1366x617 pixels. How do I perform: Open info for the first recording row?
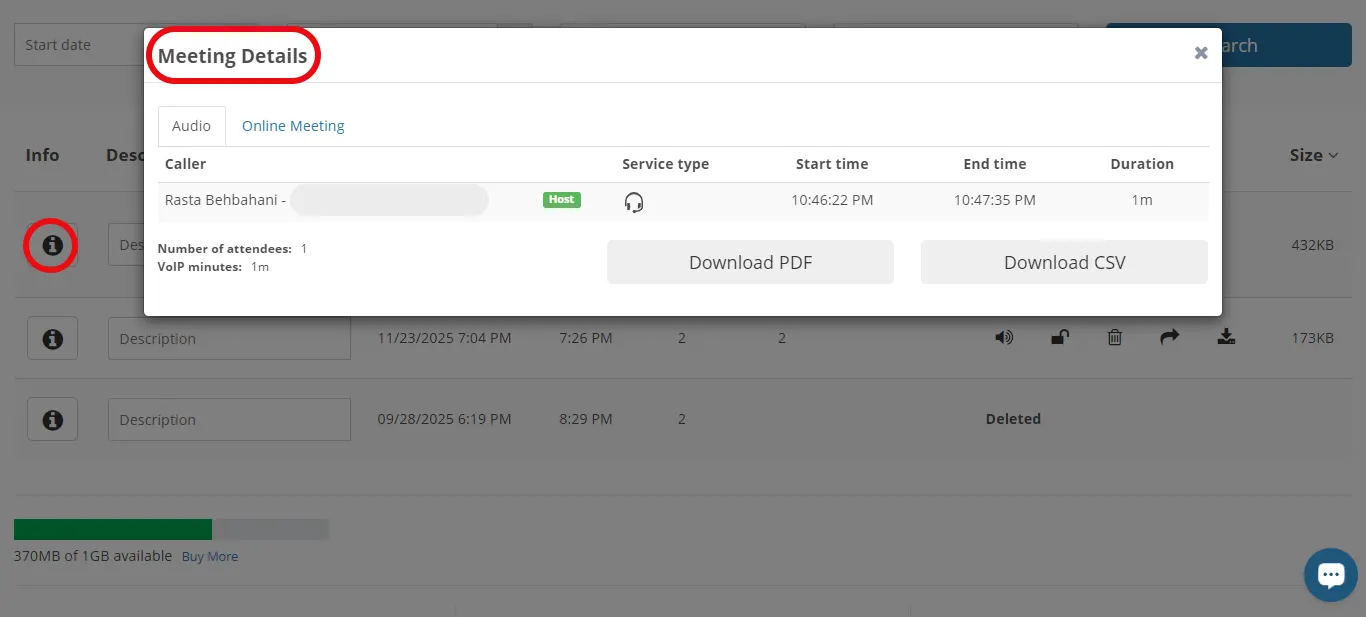52,245
